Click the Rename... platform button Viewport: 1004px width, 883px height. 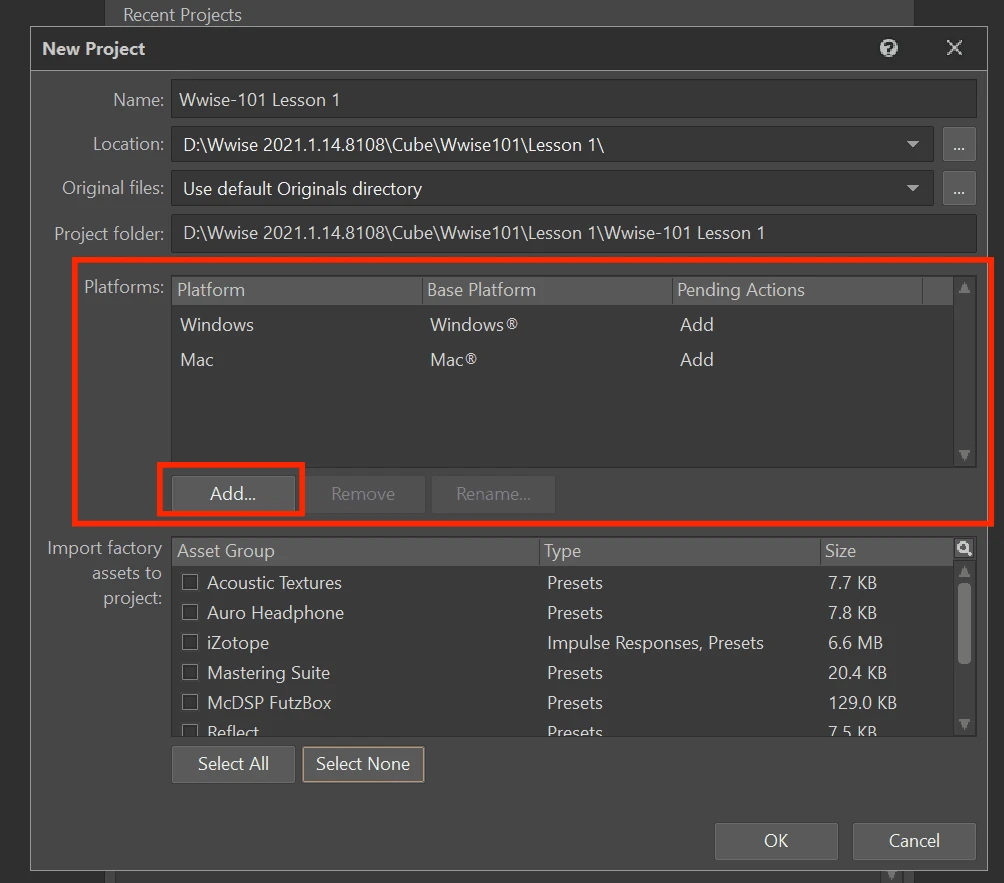[493, 494]
